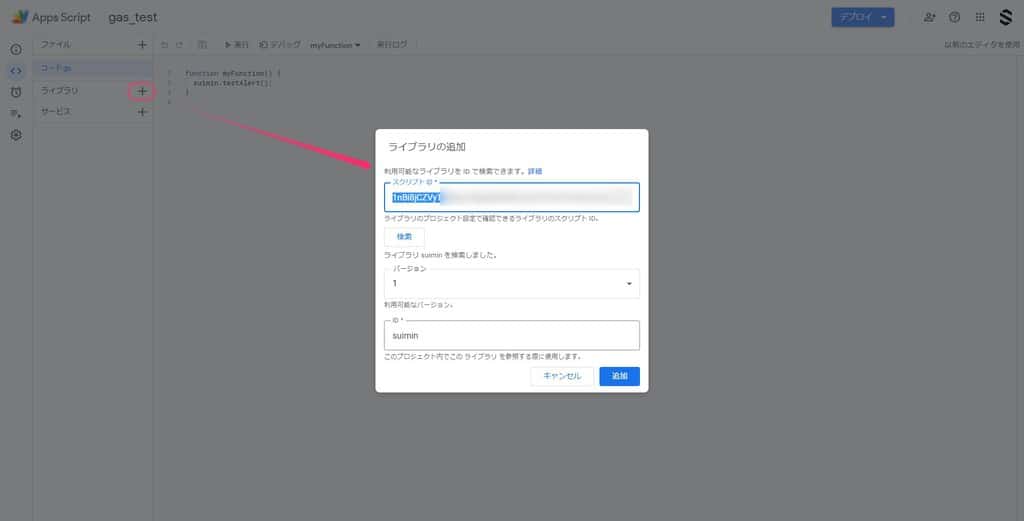The width and height of the screenshot is (1024, 521).
Task: Click the キャンセル button in dialog
Action: (561, 376)
